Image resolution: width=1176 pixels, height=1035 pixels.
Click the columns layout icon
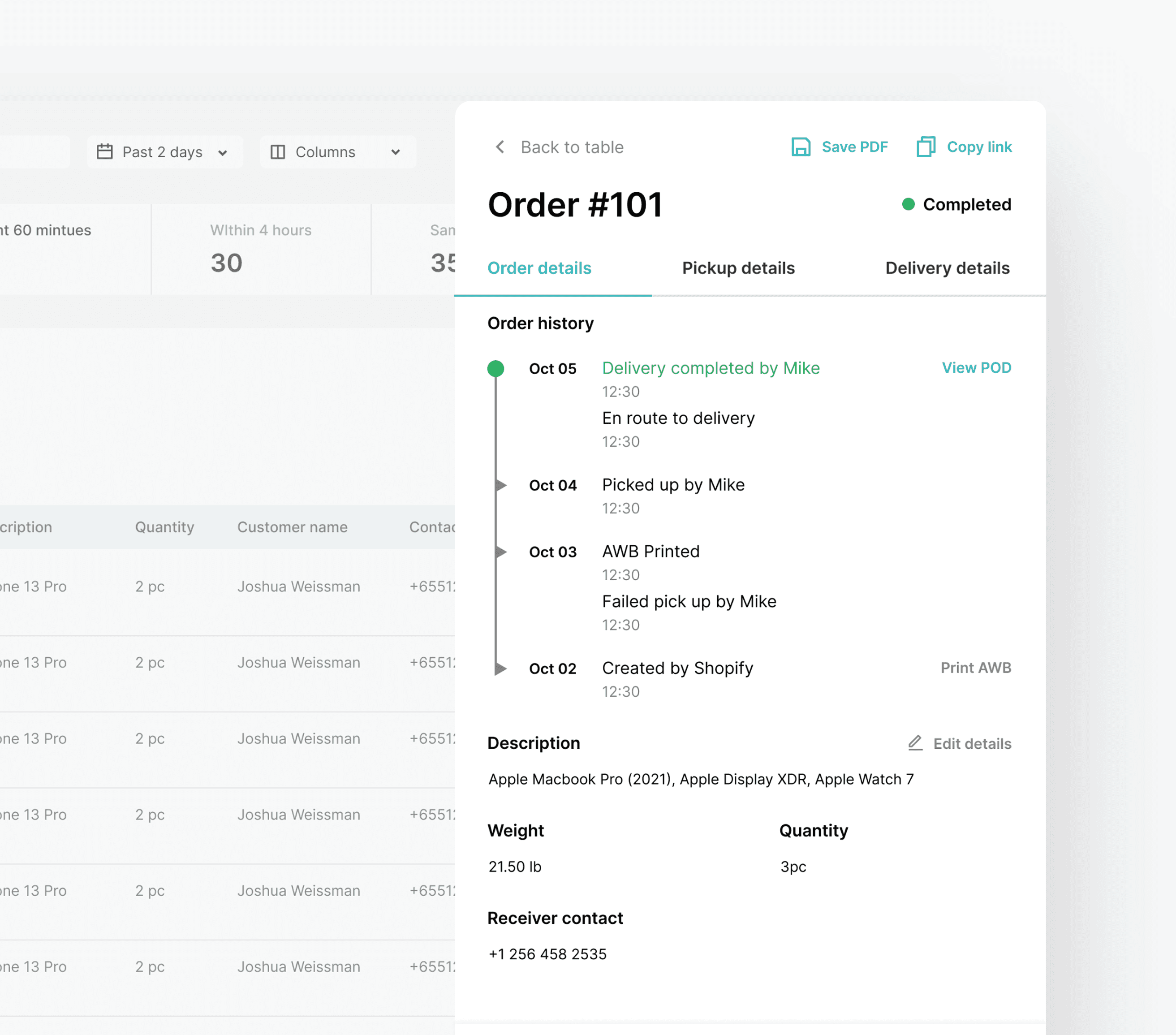point(278,152)
